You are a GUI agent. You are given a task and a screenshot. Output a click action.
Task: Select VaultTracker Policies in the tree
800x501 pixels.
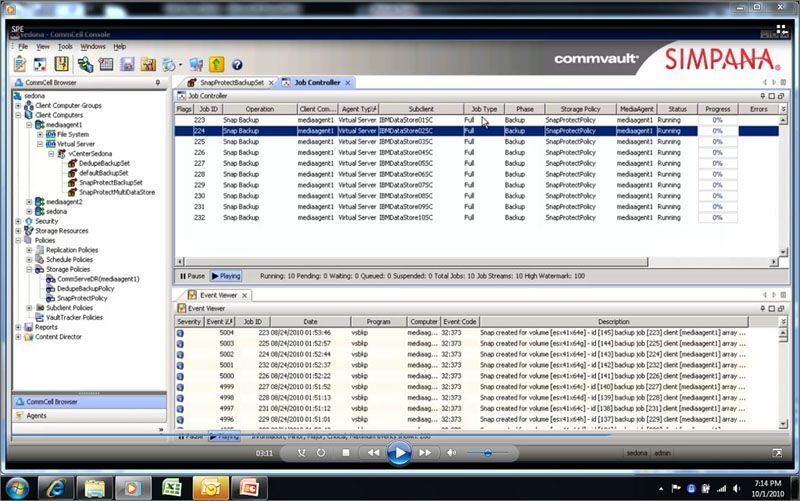pos(74,317)
